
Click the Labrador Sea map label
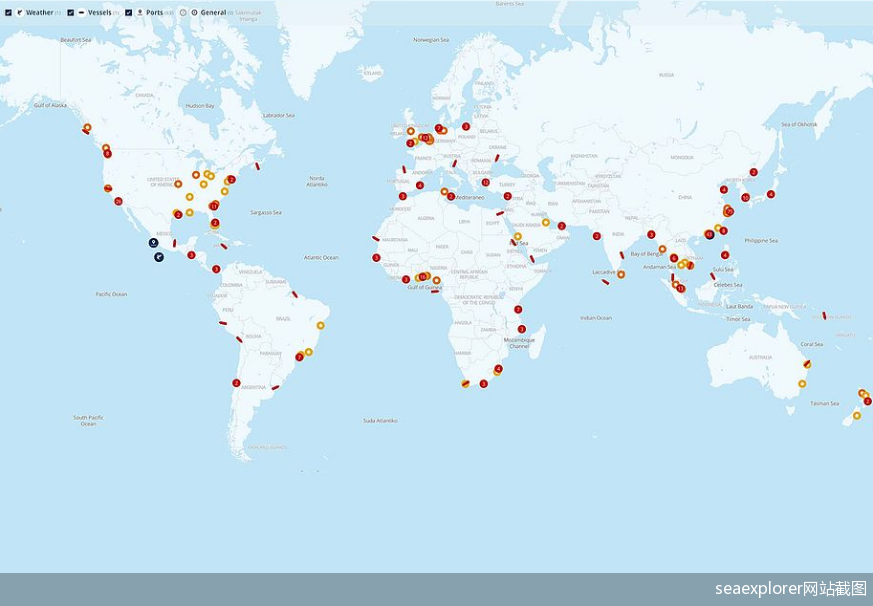tap(278, 115)
